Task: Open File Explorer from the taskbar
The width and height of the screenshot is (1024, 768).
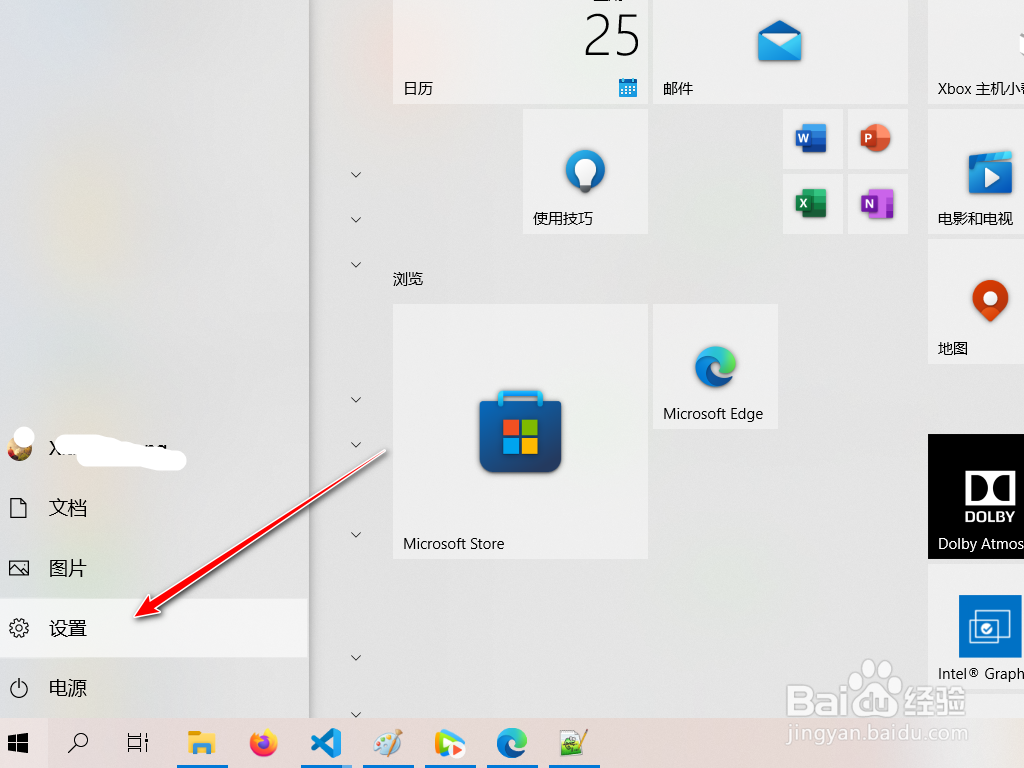Action: (202, 743)
